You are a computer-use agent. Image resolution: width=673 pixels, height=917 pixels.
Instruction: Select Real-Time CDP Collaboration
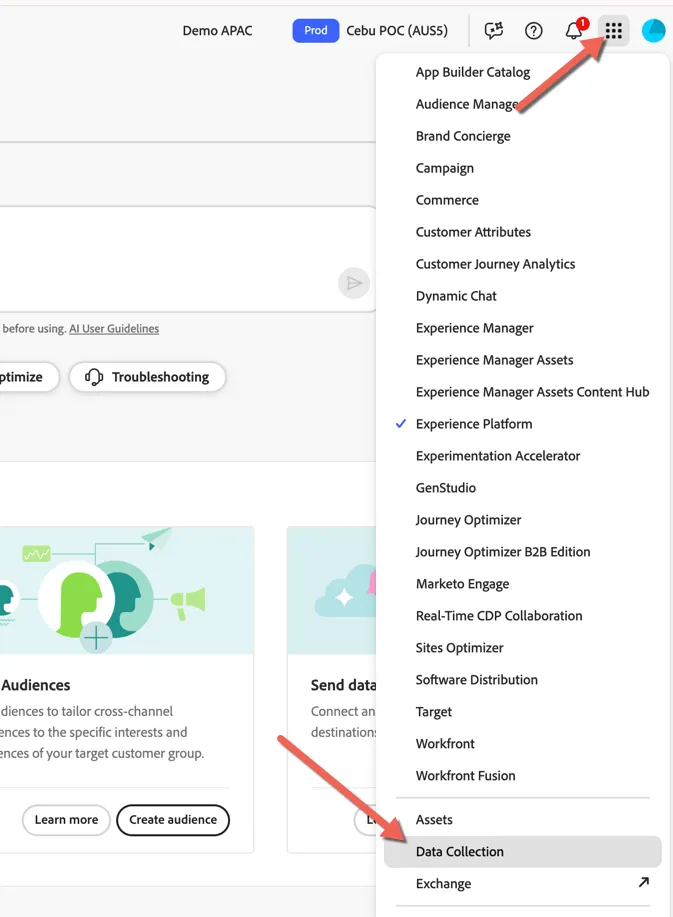pyautogui.click(x=499, y=616)
